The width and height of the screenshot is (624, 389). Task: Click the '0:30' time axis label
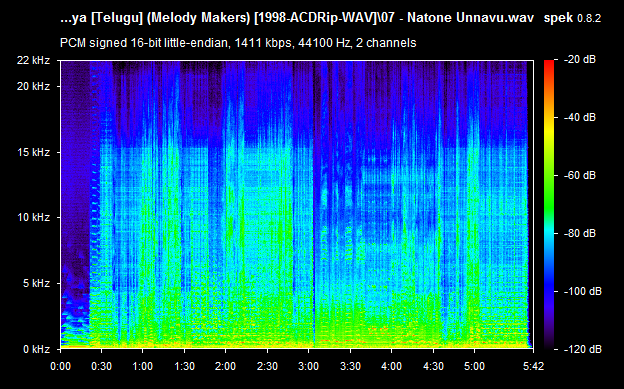(101, 366)
